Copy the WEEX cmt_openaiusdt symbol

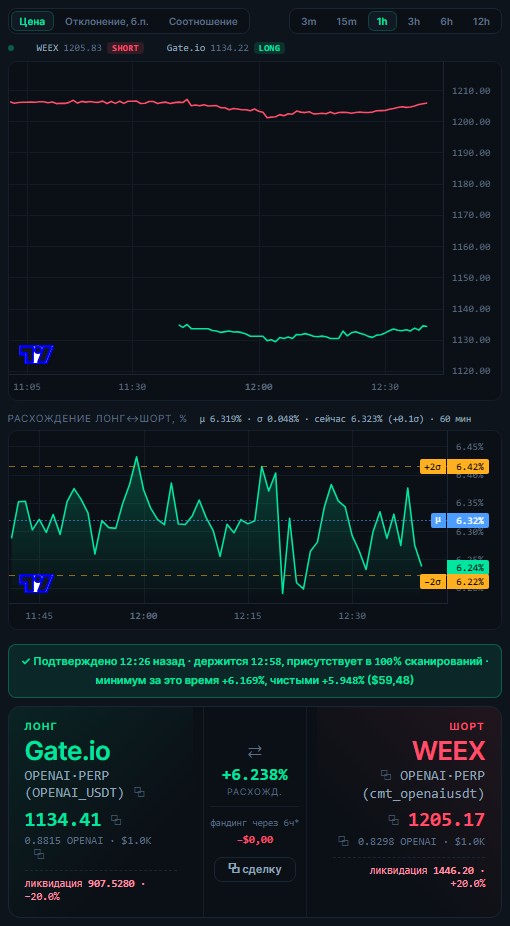pyautogui.click(x=386, y=774)
